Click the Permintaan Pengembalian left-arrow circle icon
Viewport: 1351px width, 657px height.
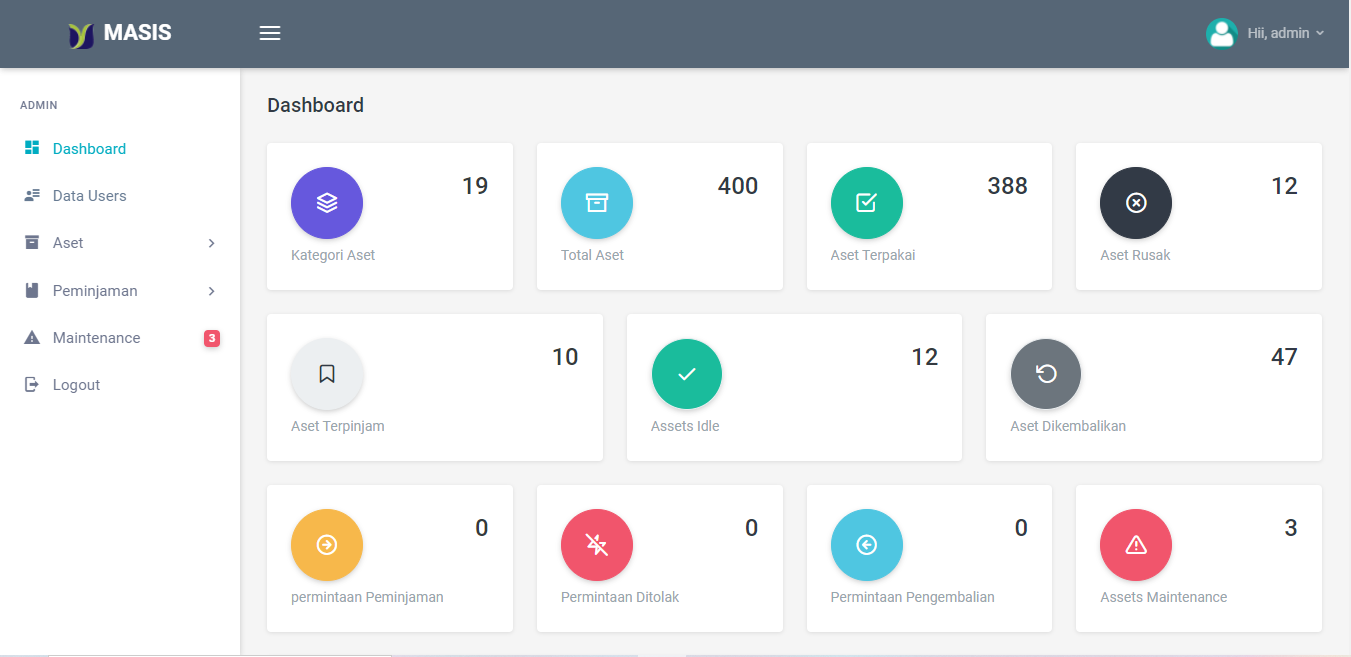[x=866, y=545]
